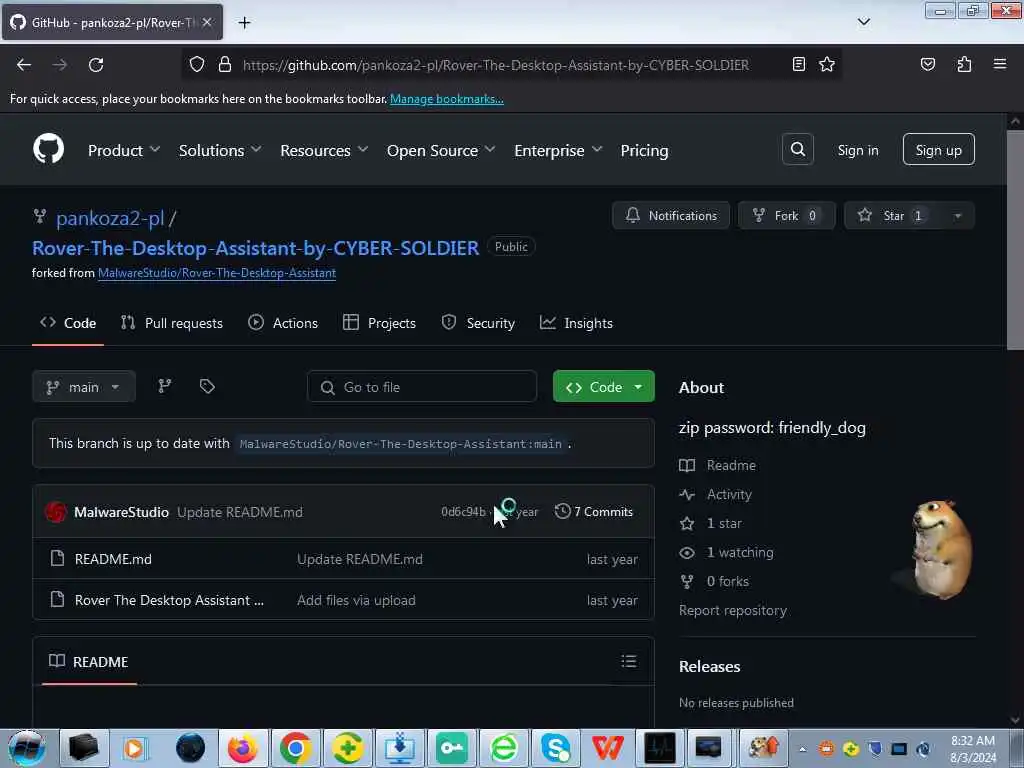1024x768 pixels.
Task: Expand the Product menu
Action: coord(123,150)
